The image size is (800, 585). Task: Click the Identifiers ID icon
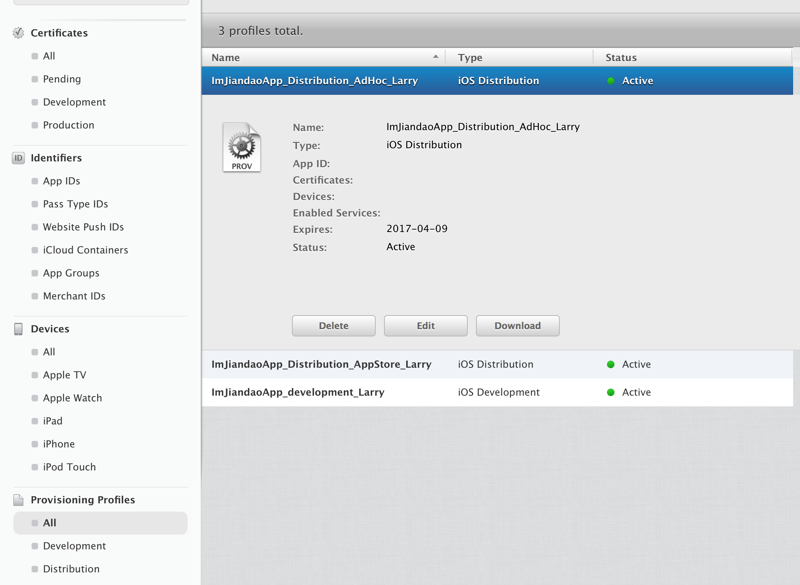click(x=18, y=158)
